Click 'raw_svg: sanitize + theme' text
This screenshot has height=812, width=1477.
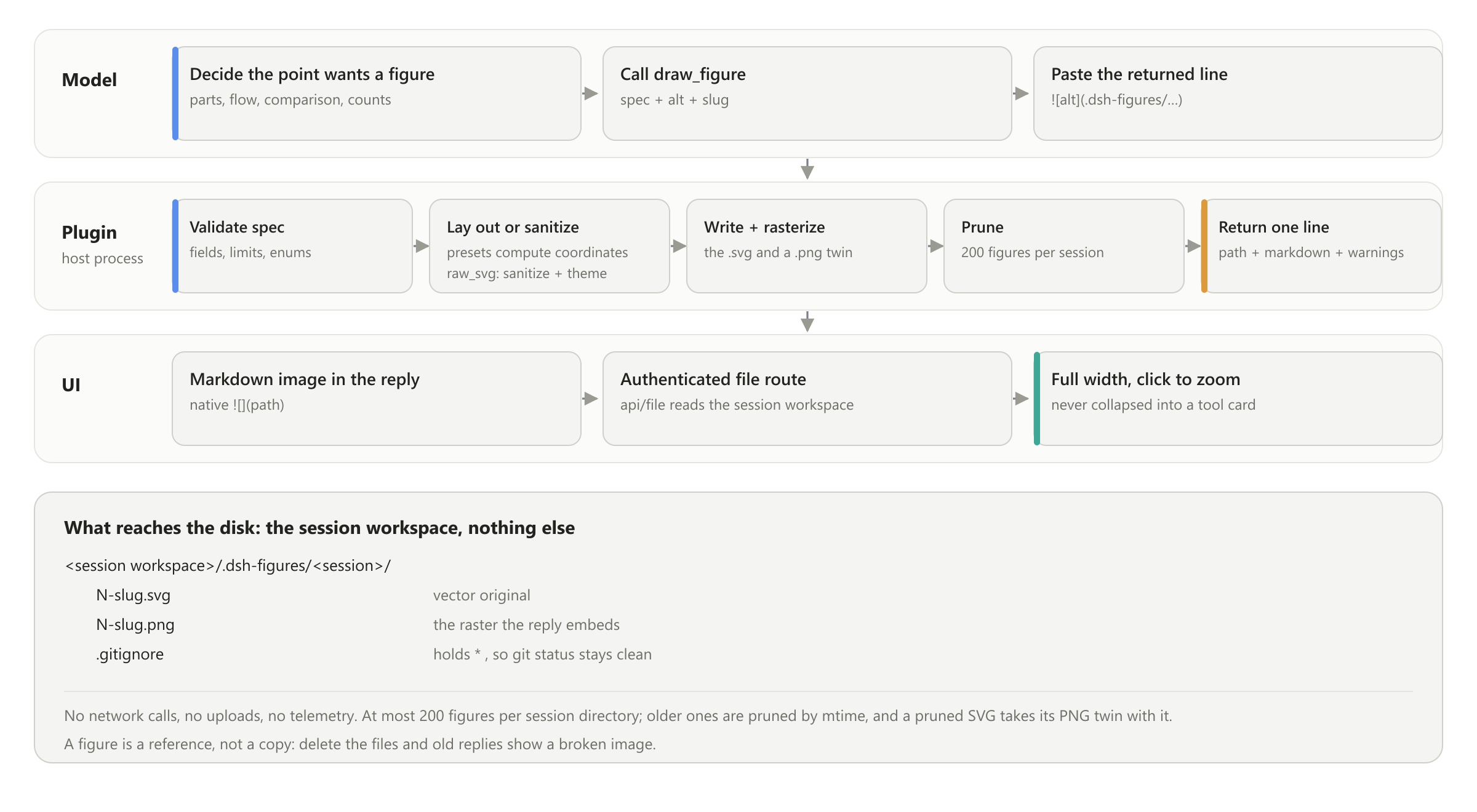click(527, 273)
